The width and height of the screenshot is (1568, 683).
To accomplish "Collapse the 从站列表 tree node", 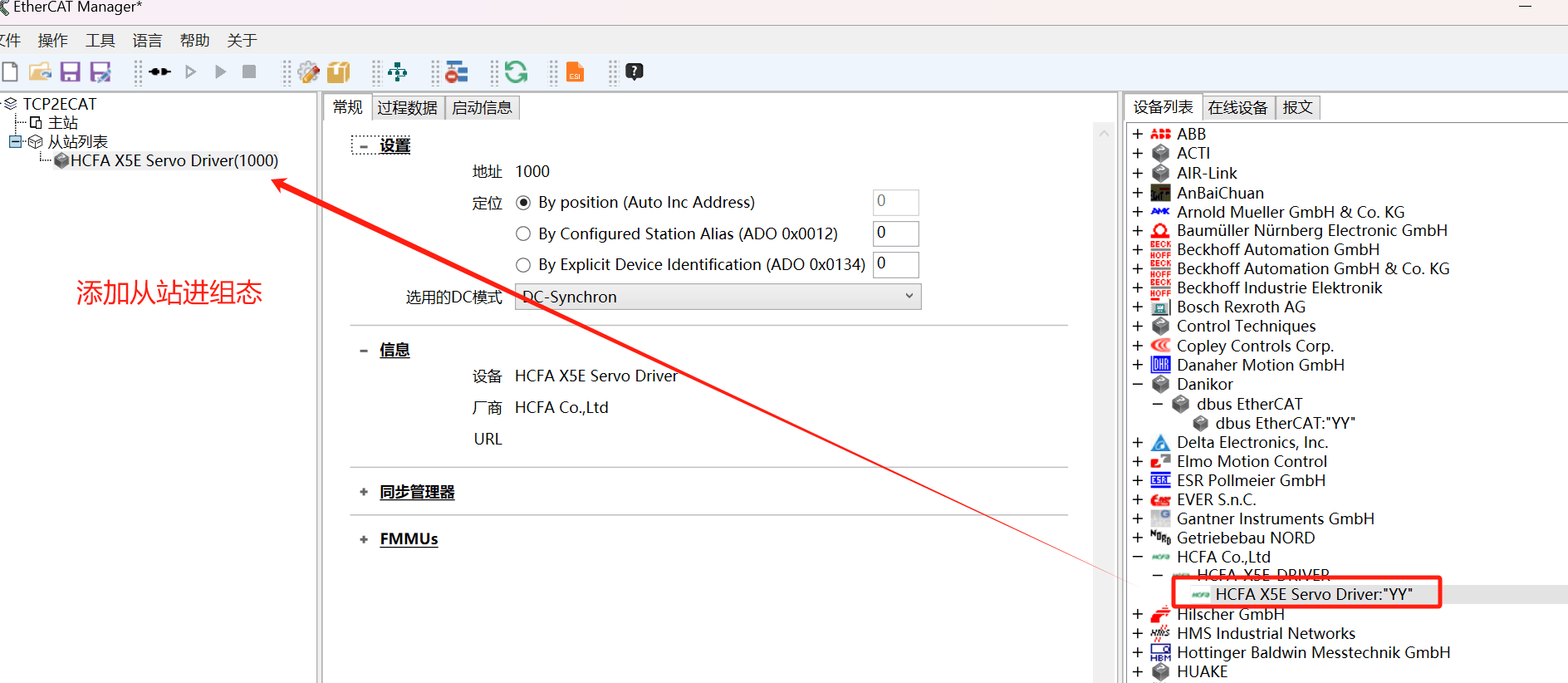I will pyautogui.click(x=15, y=142).
